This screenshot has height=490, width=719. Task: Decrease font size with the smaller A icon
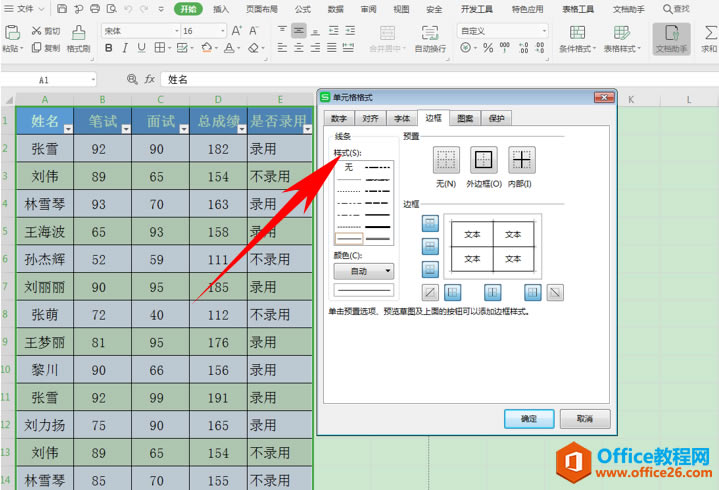(x=254, y=31)
